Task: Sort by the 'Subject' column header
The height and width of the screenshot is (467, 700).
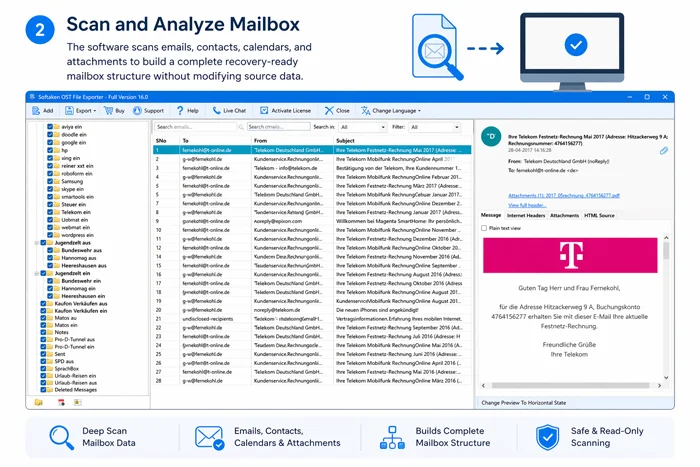Action: click(x=402, y=140)
